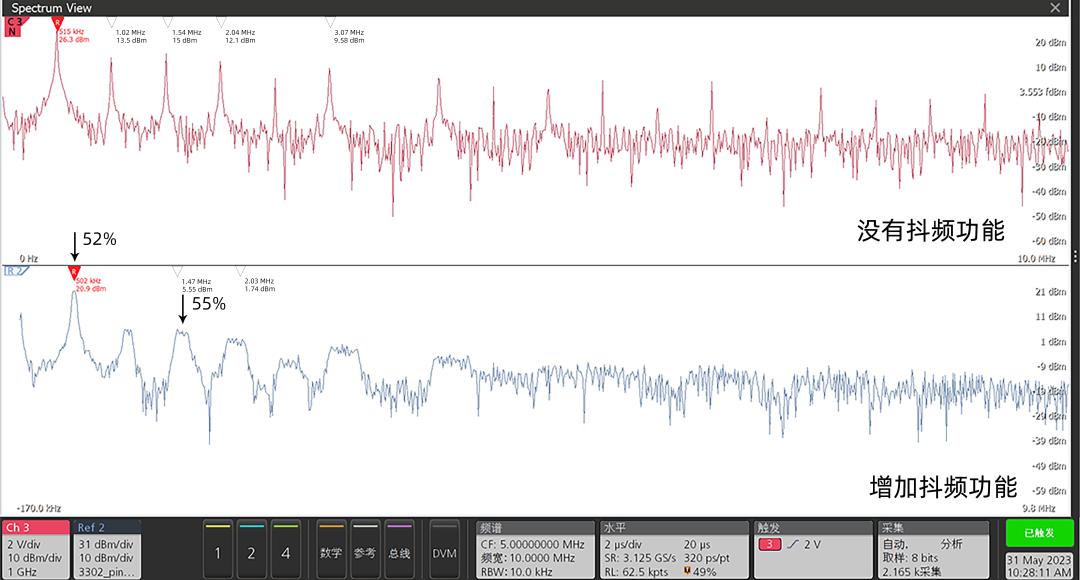Open the date and time display
Image resolution: width=1080 pixels, height=580 pixels.
pos(1039,566)
